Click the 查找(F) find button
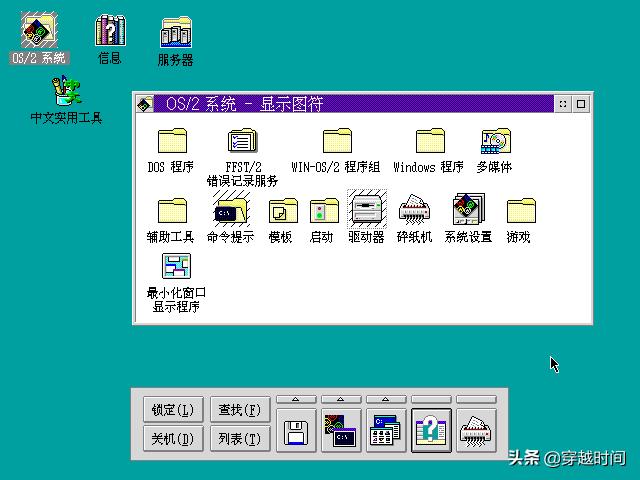Viewport: 640px width, 480px height. pos(240,409)
